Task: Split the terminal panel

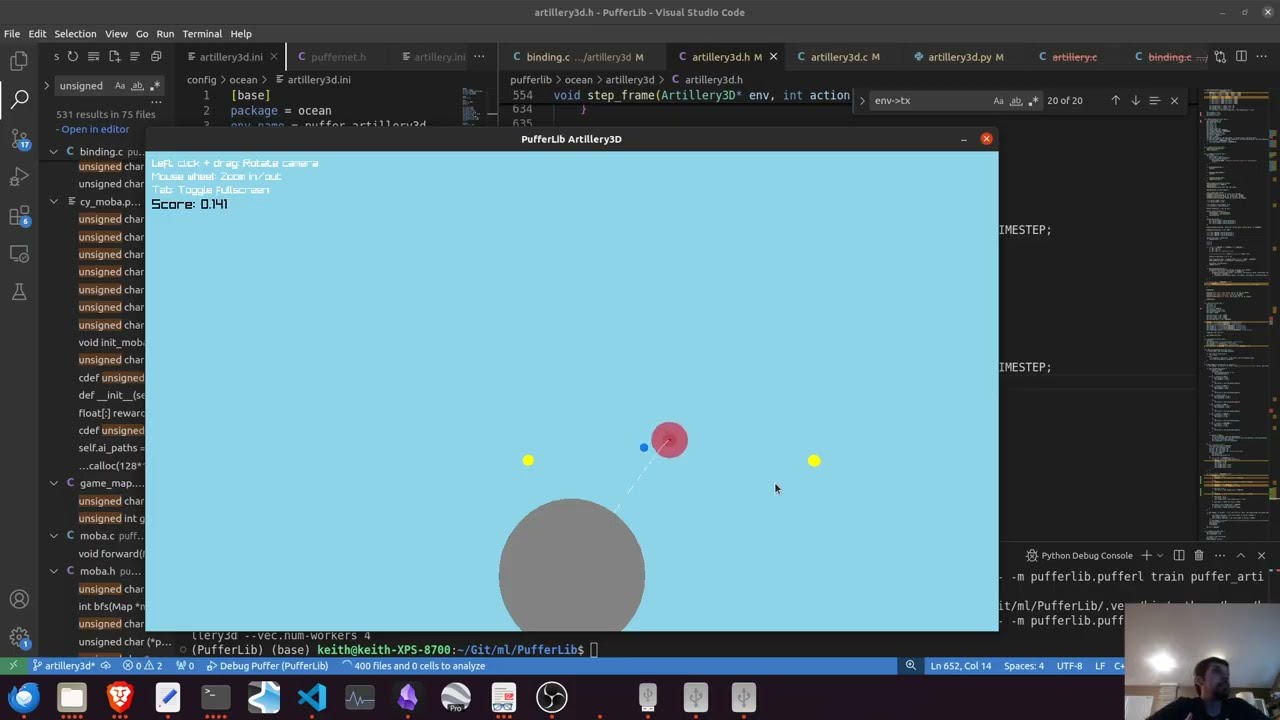Action: pyautogui.click(x=1178, y=555)
